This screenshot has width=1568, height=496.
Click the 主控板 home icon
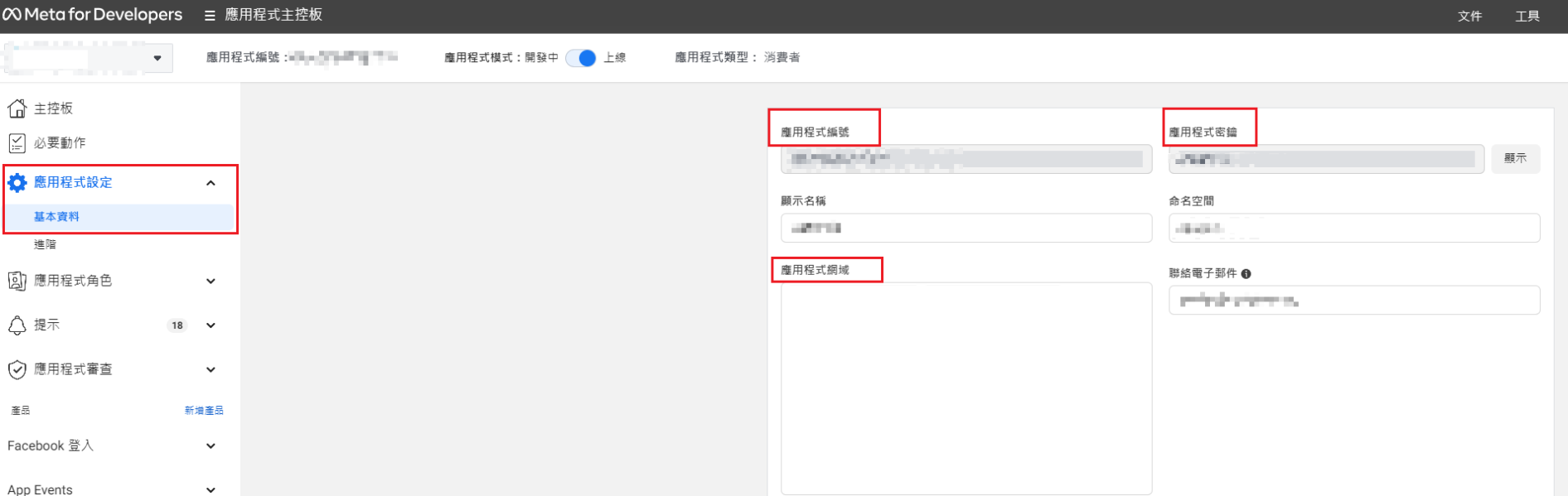pos(17,108)
